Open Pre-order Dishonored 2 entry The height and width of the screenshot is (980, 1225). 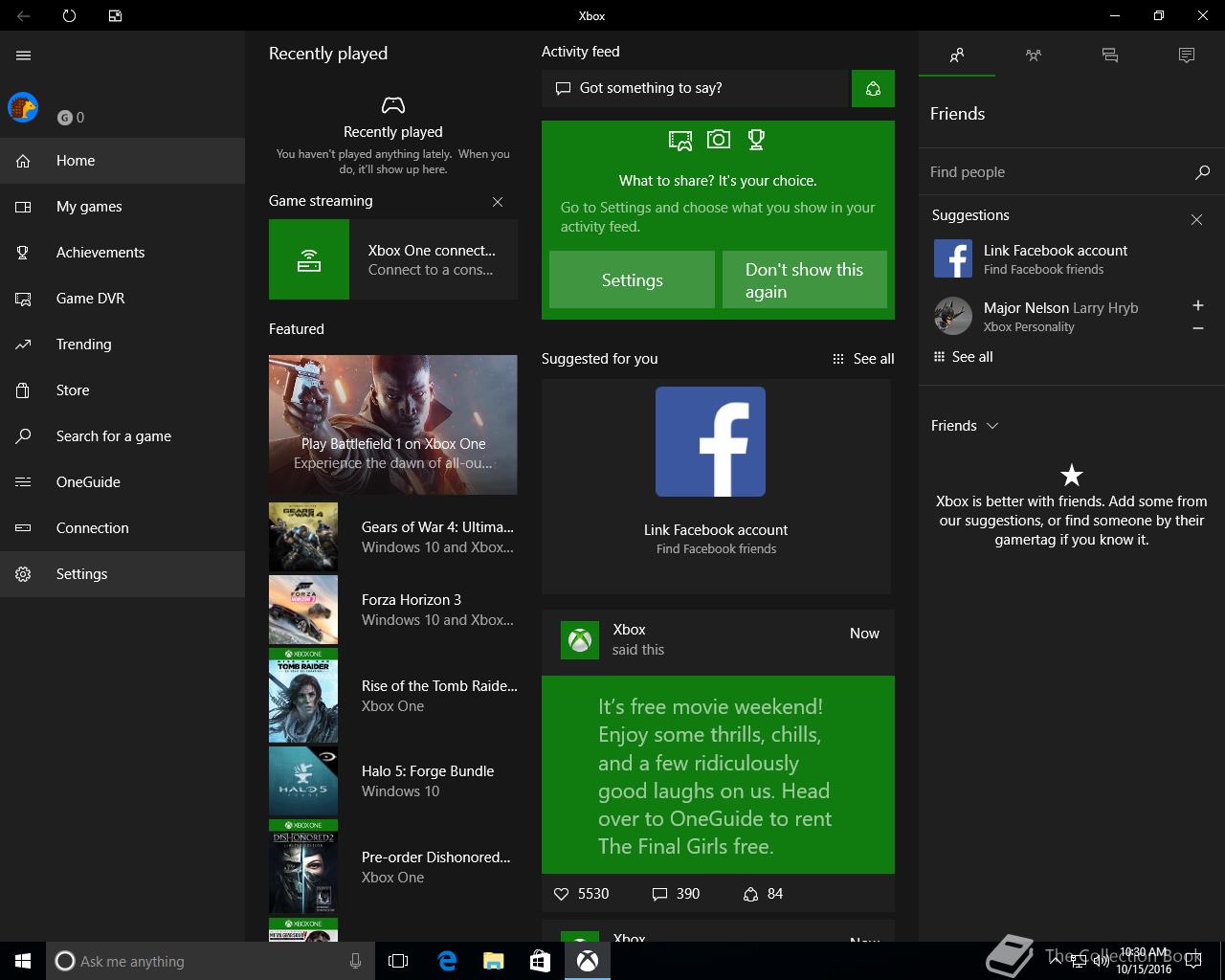[393, 867]
